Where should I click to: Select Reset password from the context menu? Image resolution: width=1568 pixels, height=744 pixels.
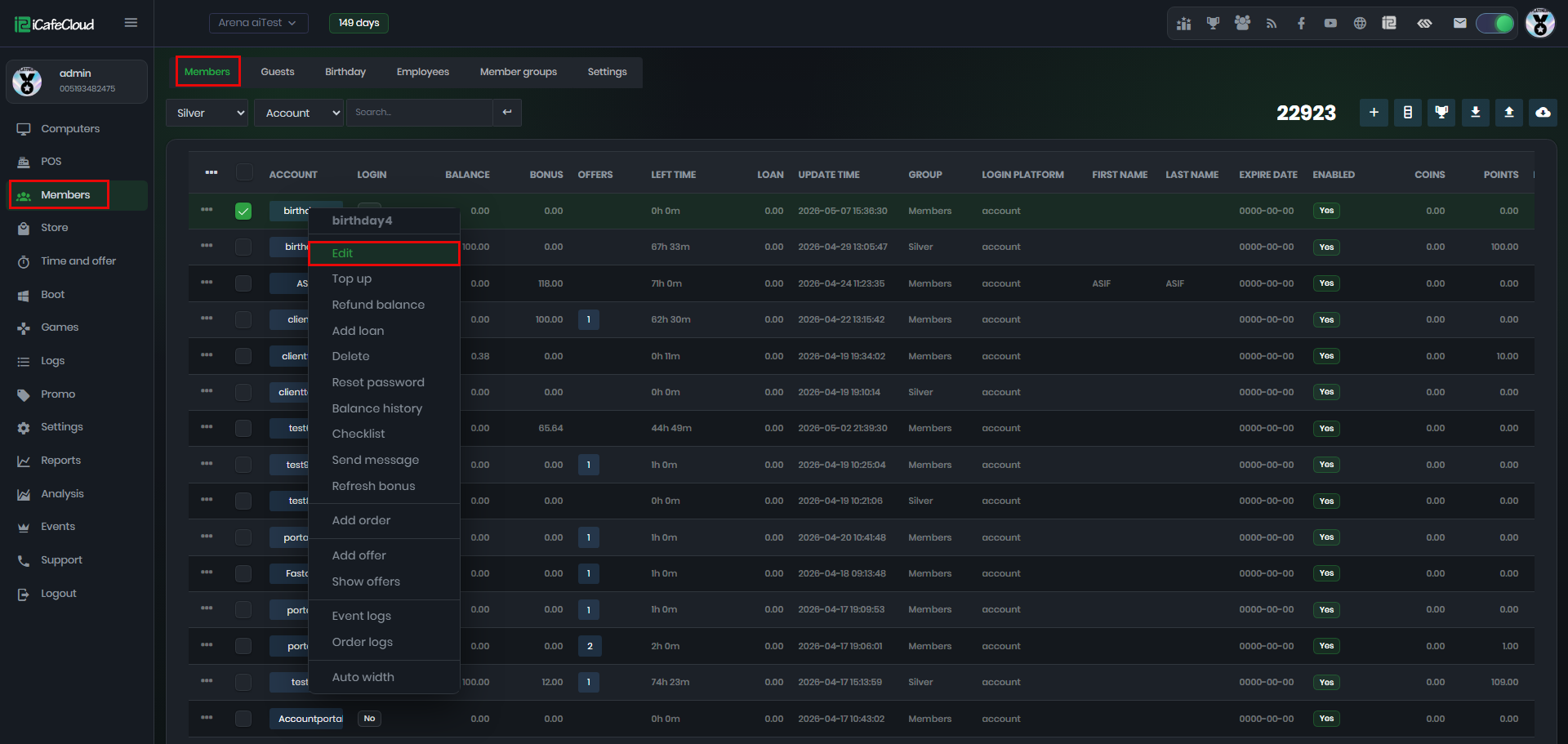(384, 382)
